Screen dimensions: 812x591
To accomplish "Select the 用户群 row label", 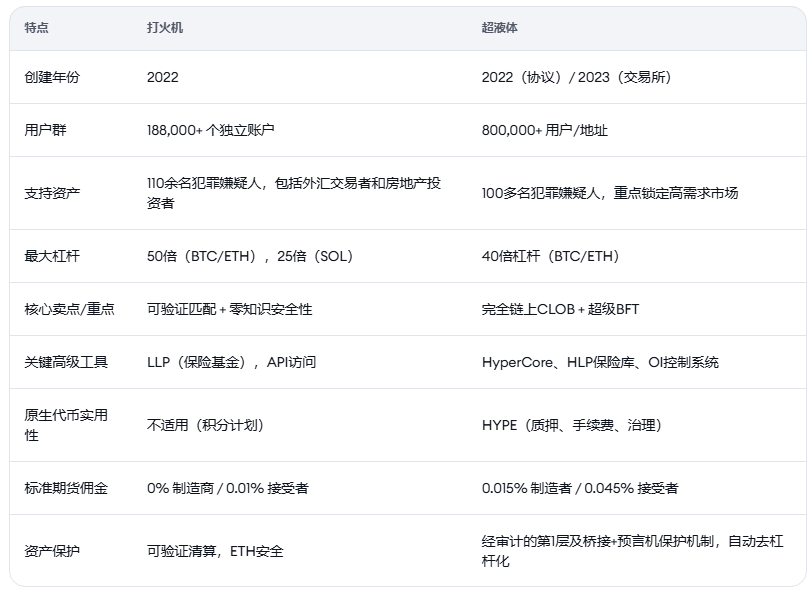I will (45, 130).
